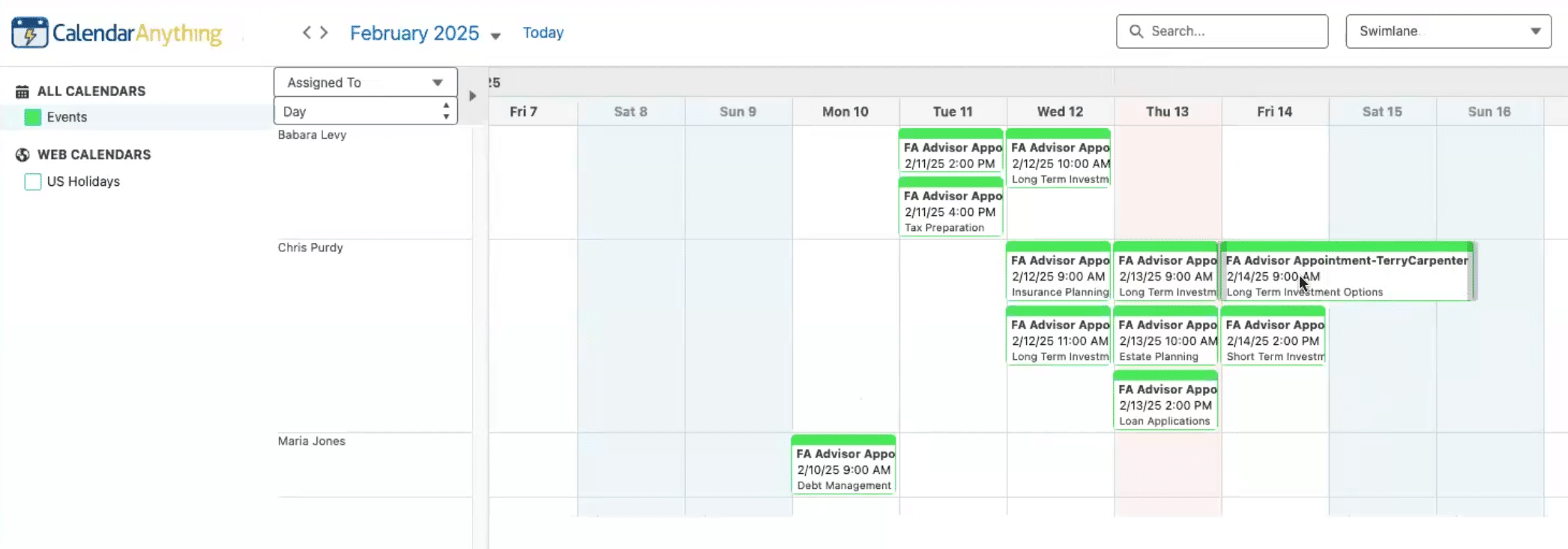
Task: Click the All Calendars calendar icon
Action: tap(22, 91)
